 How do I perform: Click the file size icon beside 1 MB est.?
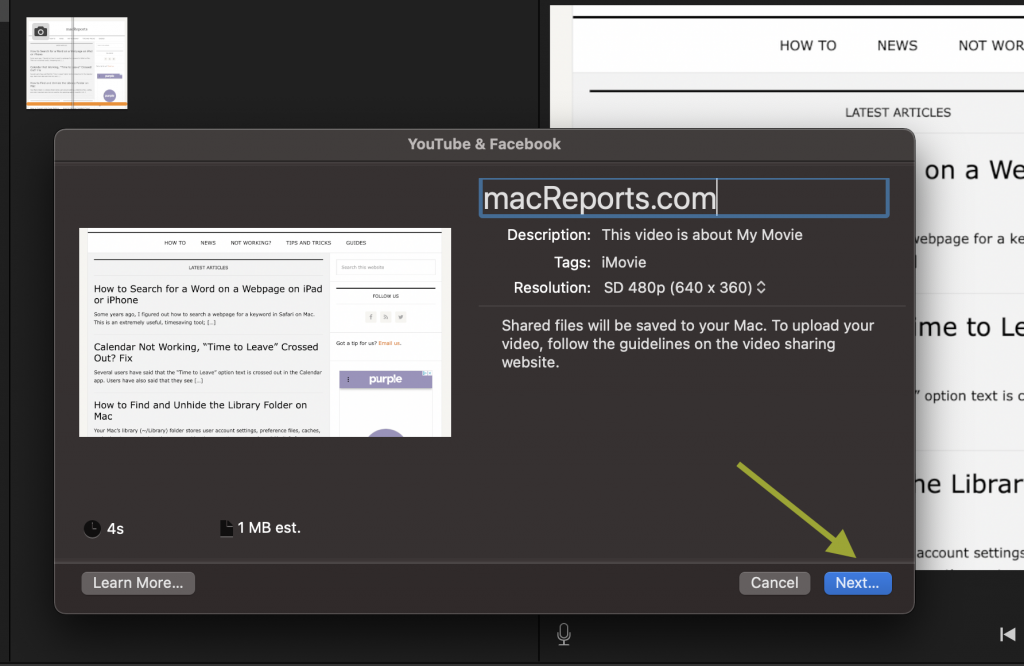(x=226, y=528)
